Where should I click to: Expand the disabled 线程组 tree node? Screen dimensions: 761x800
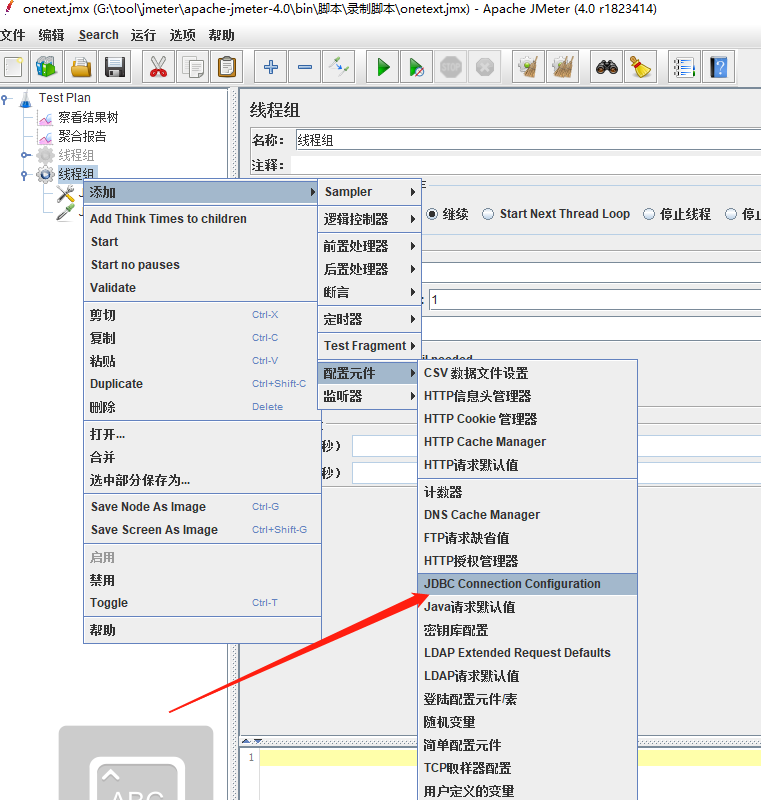24,155
